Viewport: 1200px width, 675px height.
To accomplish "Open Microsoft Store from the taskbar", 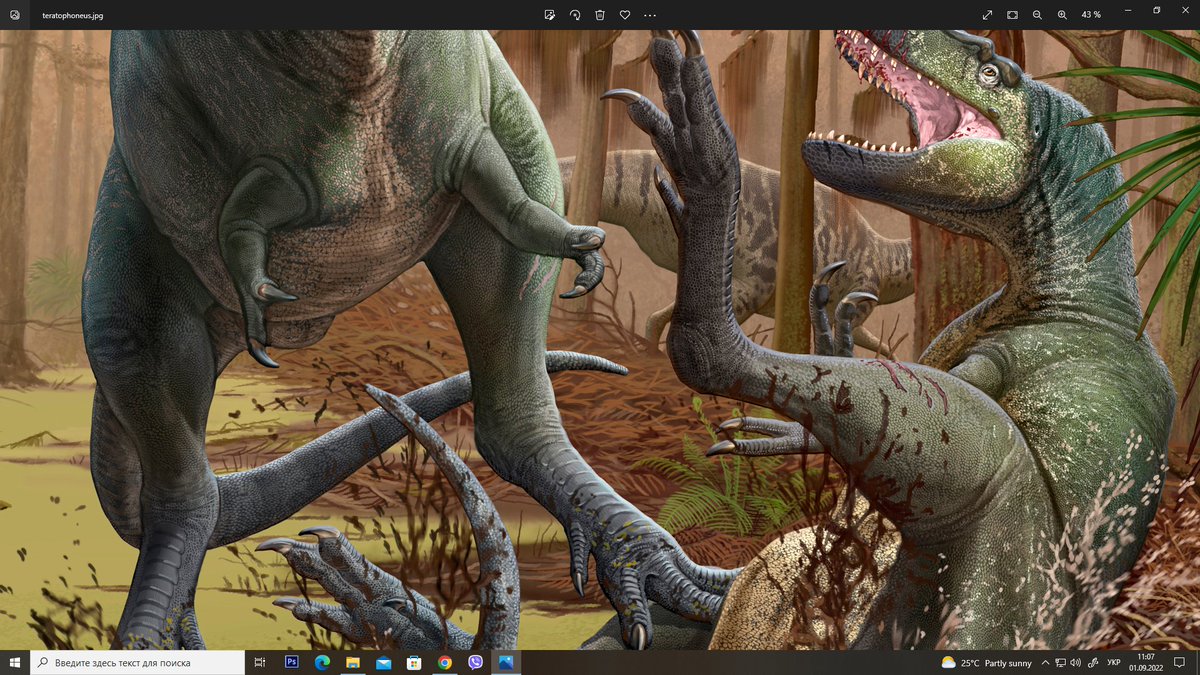I will pyautogui.click(x=414, y=662).
